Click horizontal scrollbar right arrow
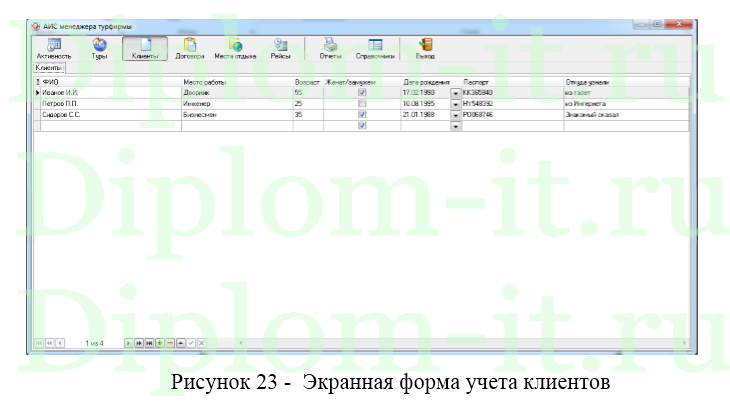The image size is (730, 411). click(x=684, y=343)
